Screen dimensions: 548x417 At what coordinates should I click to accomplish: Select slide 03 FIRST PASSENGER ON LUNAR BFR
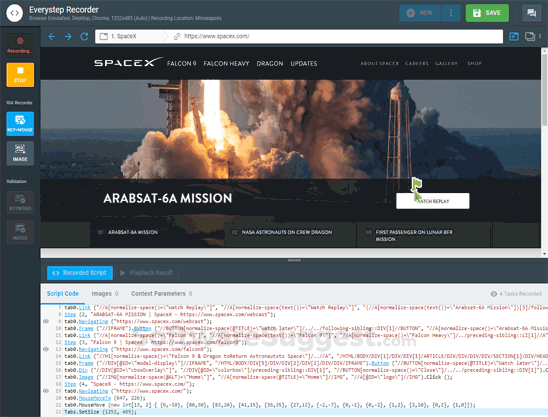(424, 235)
